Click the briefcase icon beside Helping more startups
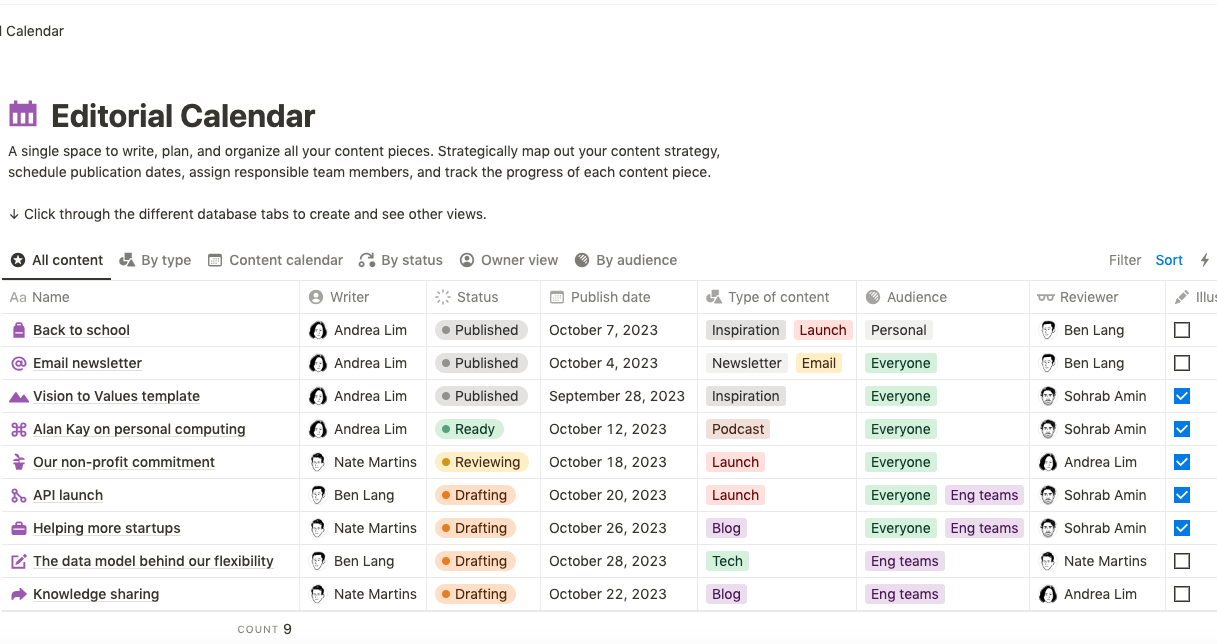This screenshot has height=644, width=1217. click(x=18, y=528)
